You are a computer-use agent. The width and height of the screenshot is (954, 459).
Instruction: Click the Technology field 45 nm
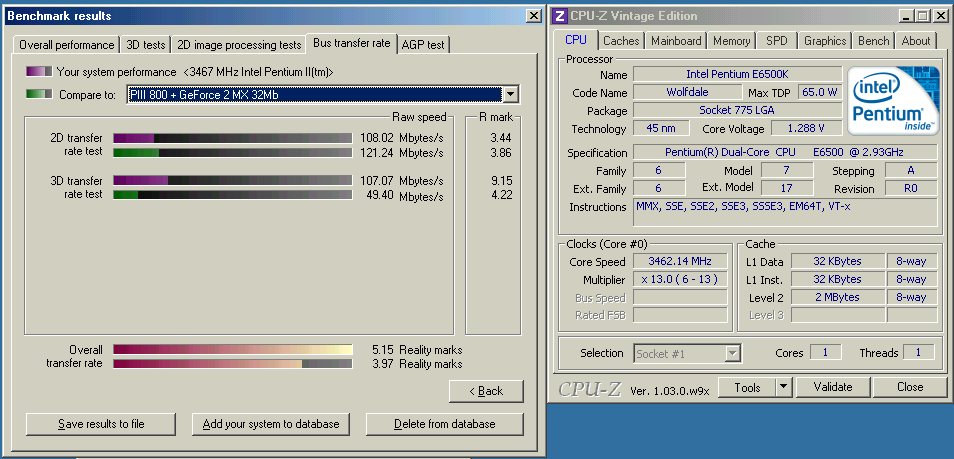pos(661,128)
